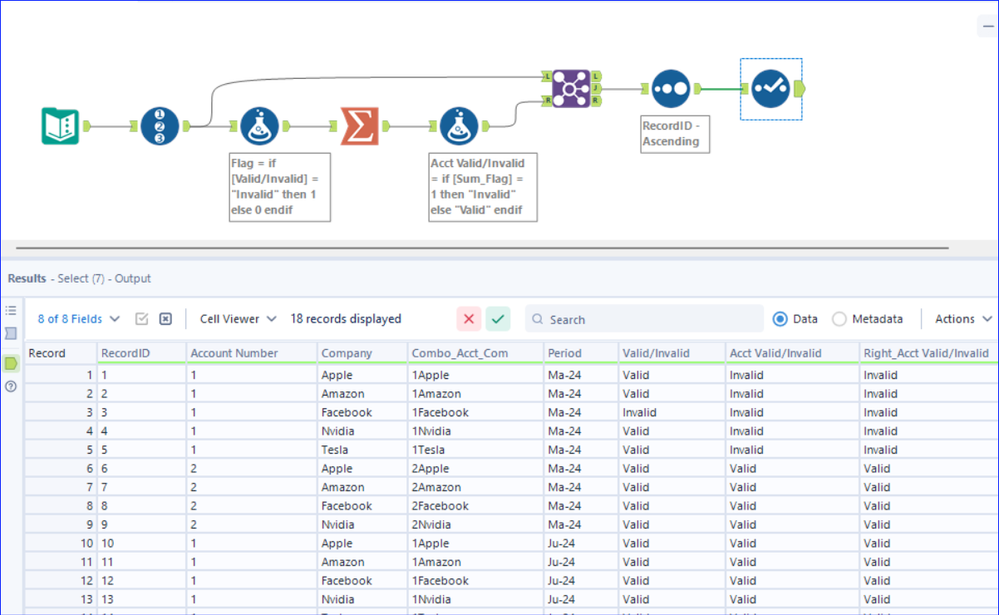Select the Sort tool
Image resolution: width=999 pixels, height=615 pixels.
tap(671, 89)
